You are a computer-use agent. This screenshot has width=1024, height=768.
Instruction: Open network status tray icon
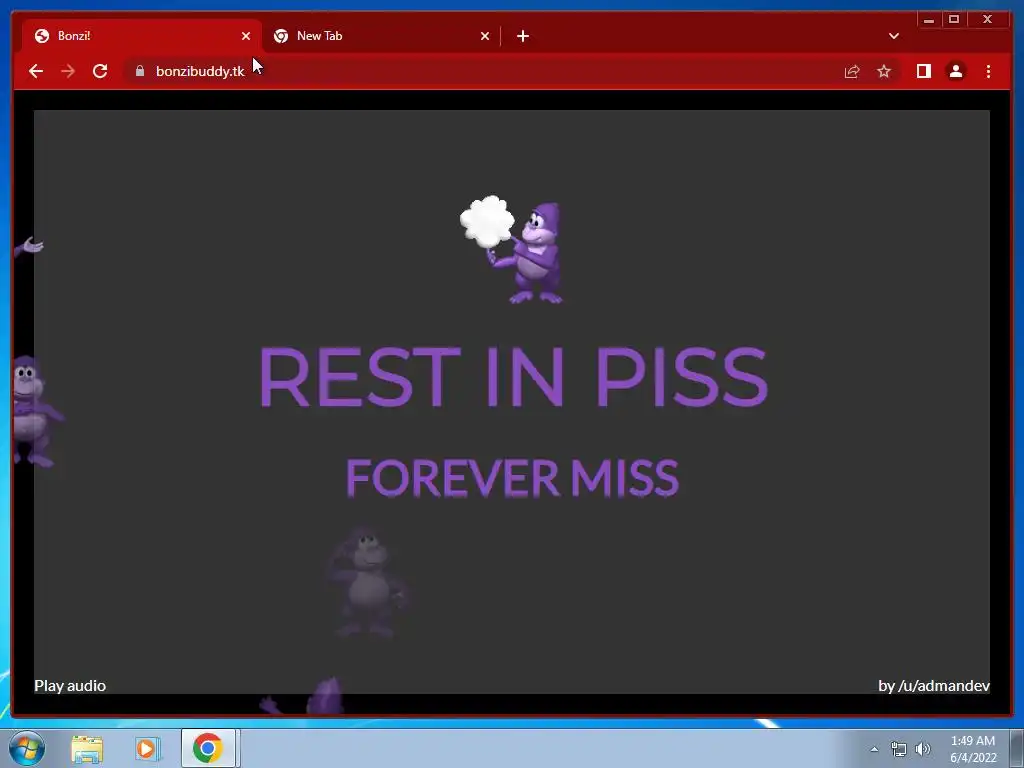tap(899, 749)
